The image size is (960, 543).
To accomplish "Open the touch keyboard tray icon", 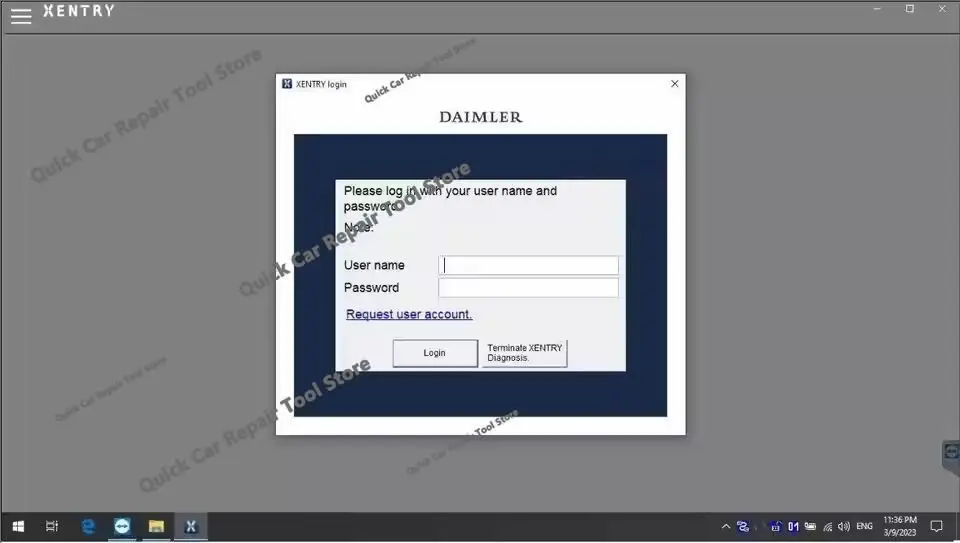I will point(810,526).
